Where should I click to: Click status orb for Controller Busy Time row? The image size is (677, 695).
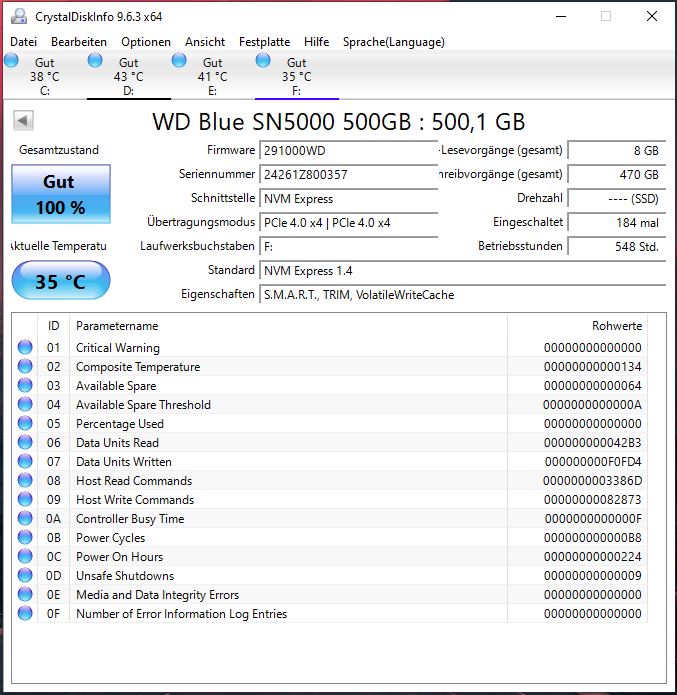coord(25,518)
